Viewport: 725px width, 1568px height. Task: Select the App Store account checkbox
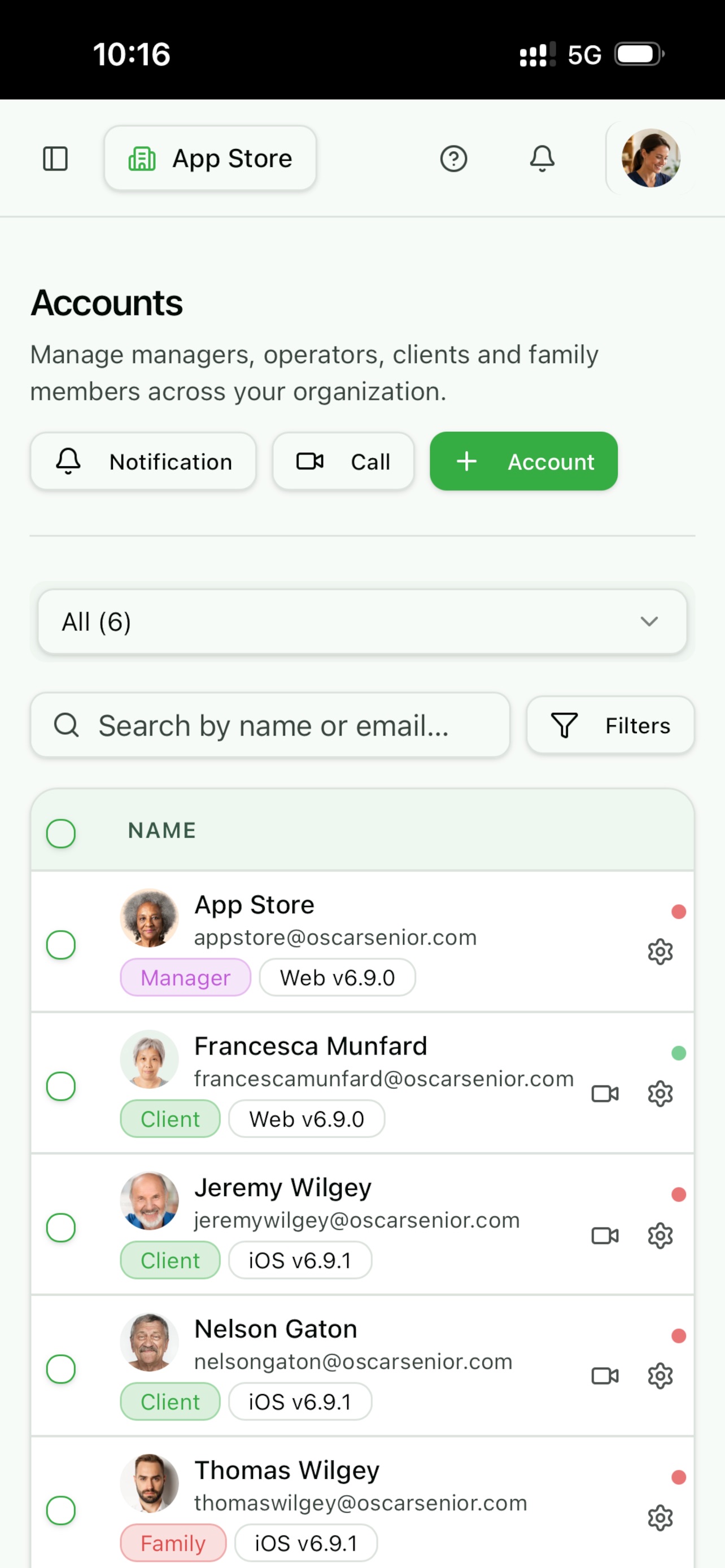tap(61, 945)
